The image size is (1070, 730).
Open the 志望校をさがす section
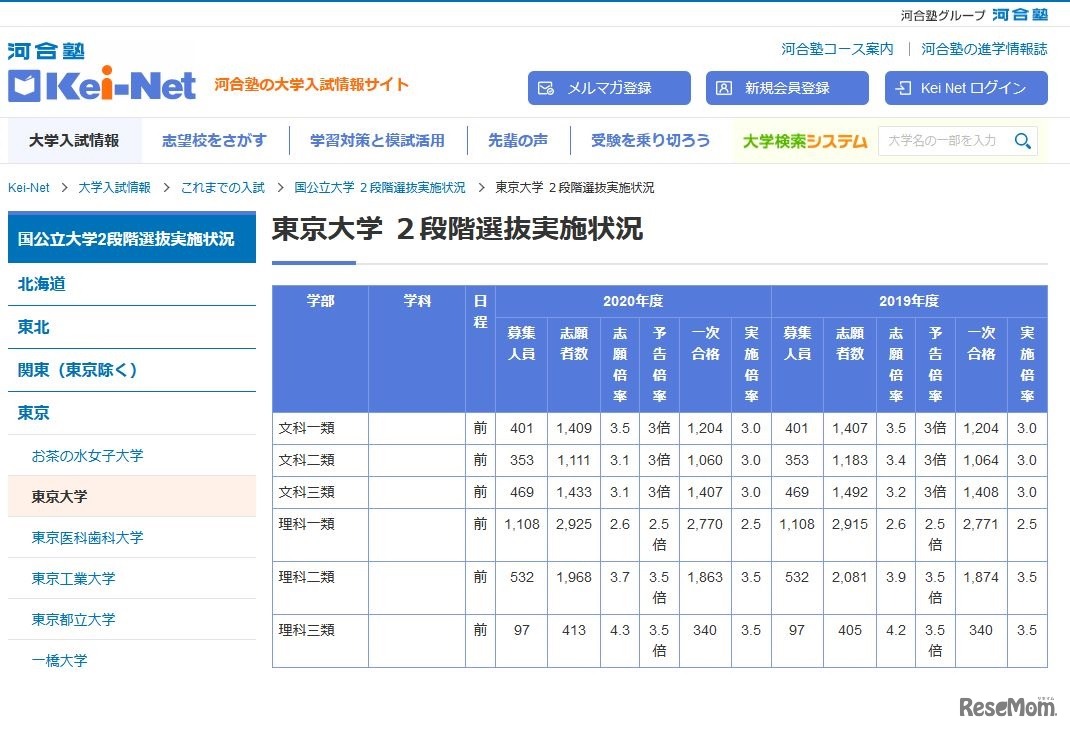(214, 141)
